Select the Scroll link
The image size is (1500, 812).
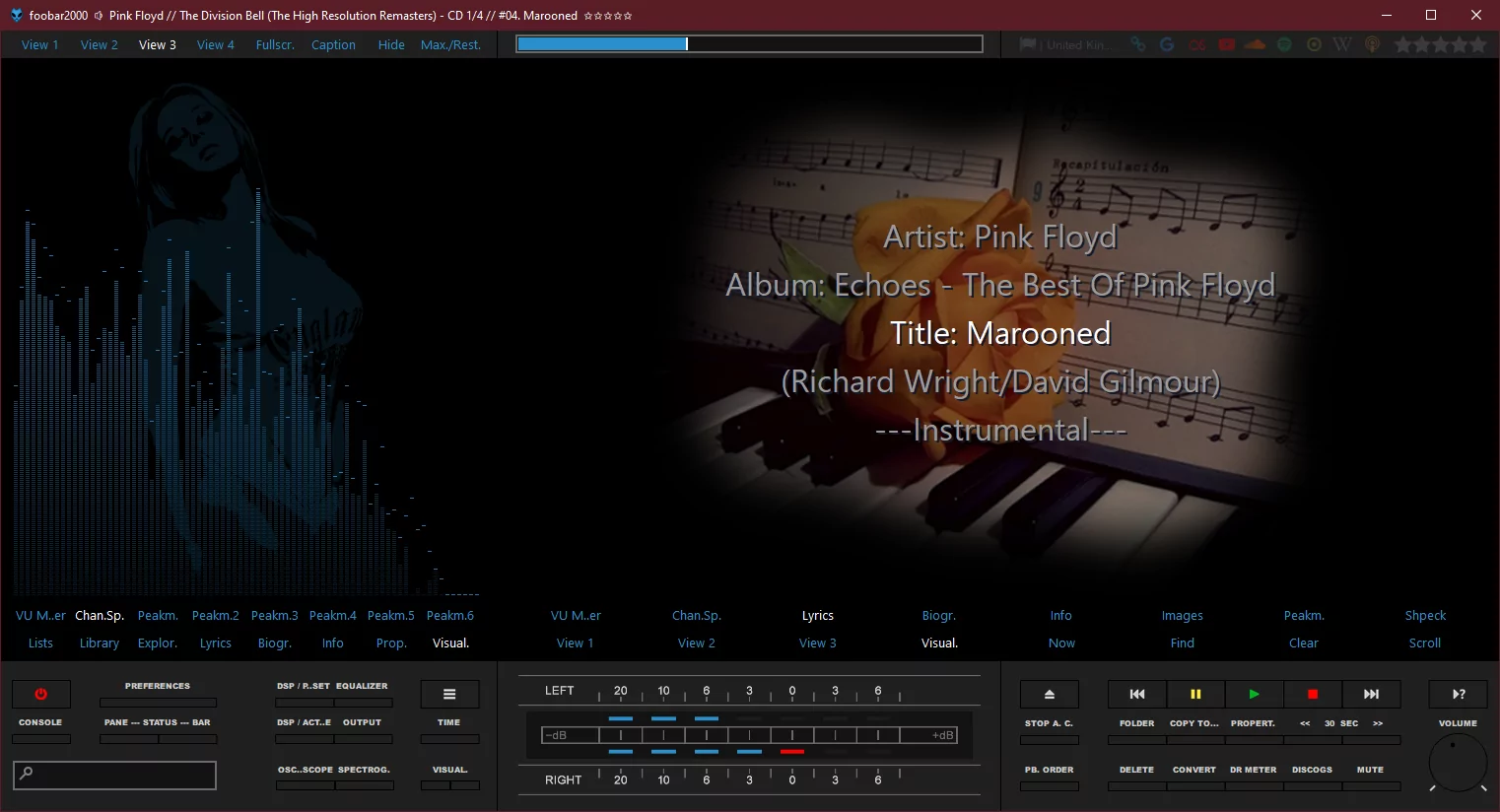pos(1425,643)
